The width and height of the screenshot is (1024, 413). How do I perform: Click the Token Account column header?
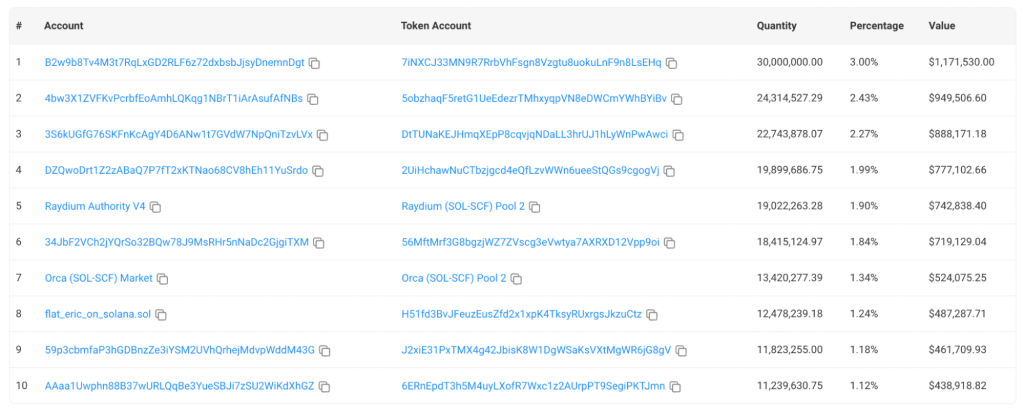point(436,25)
